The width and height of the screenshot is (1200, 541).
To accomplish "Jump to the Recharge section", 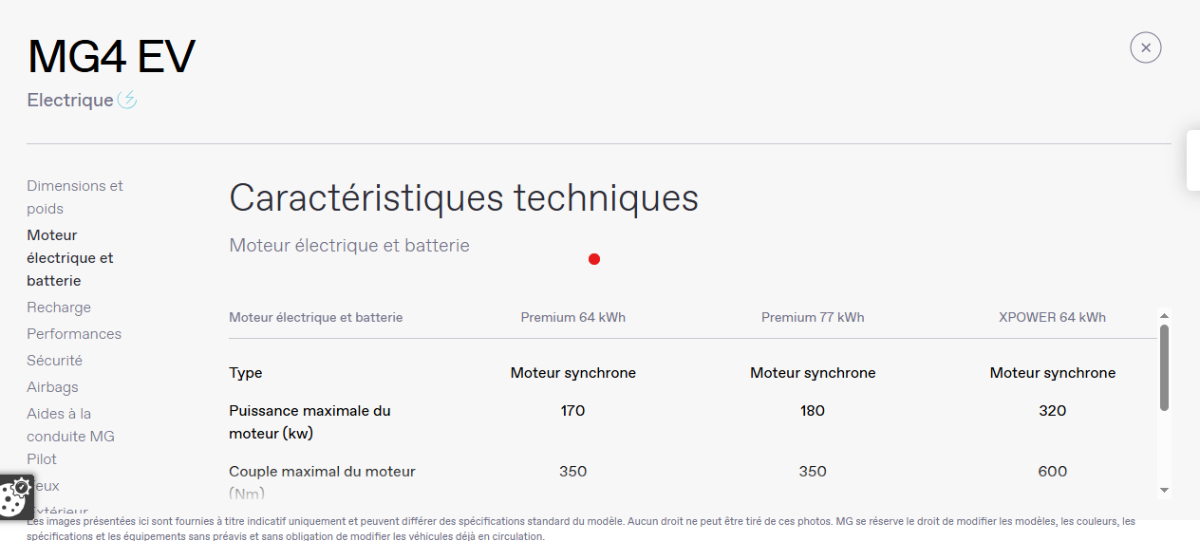I will tap(59, 308).
